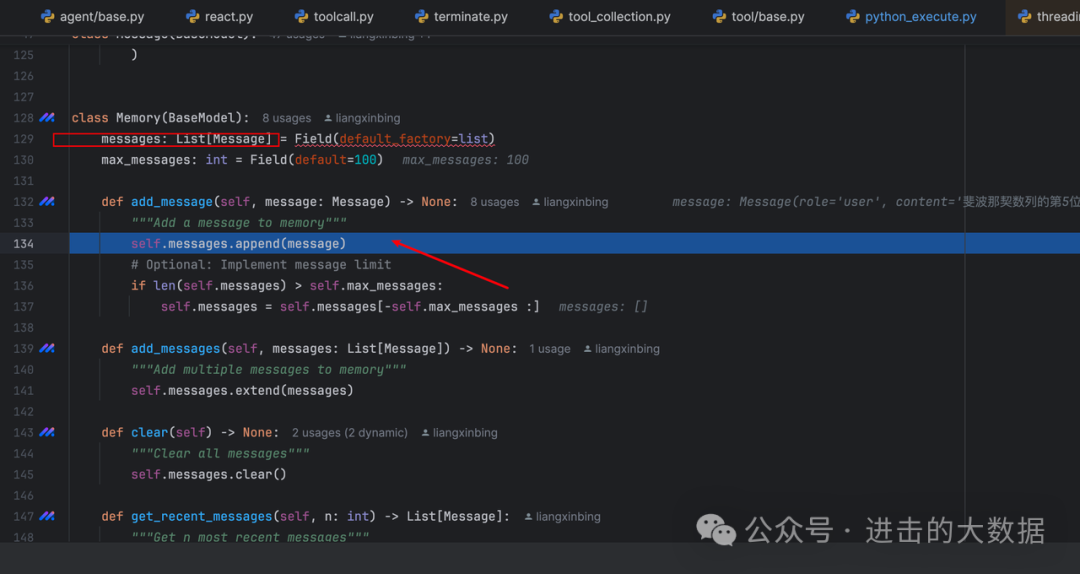Click inline debug value 'messages: []'

click(603, 307)
